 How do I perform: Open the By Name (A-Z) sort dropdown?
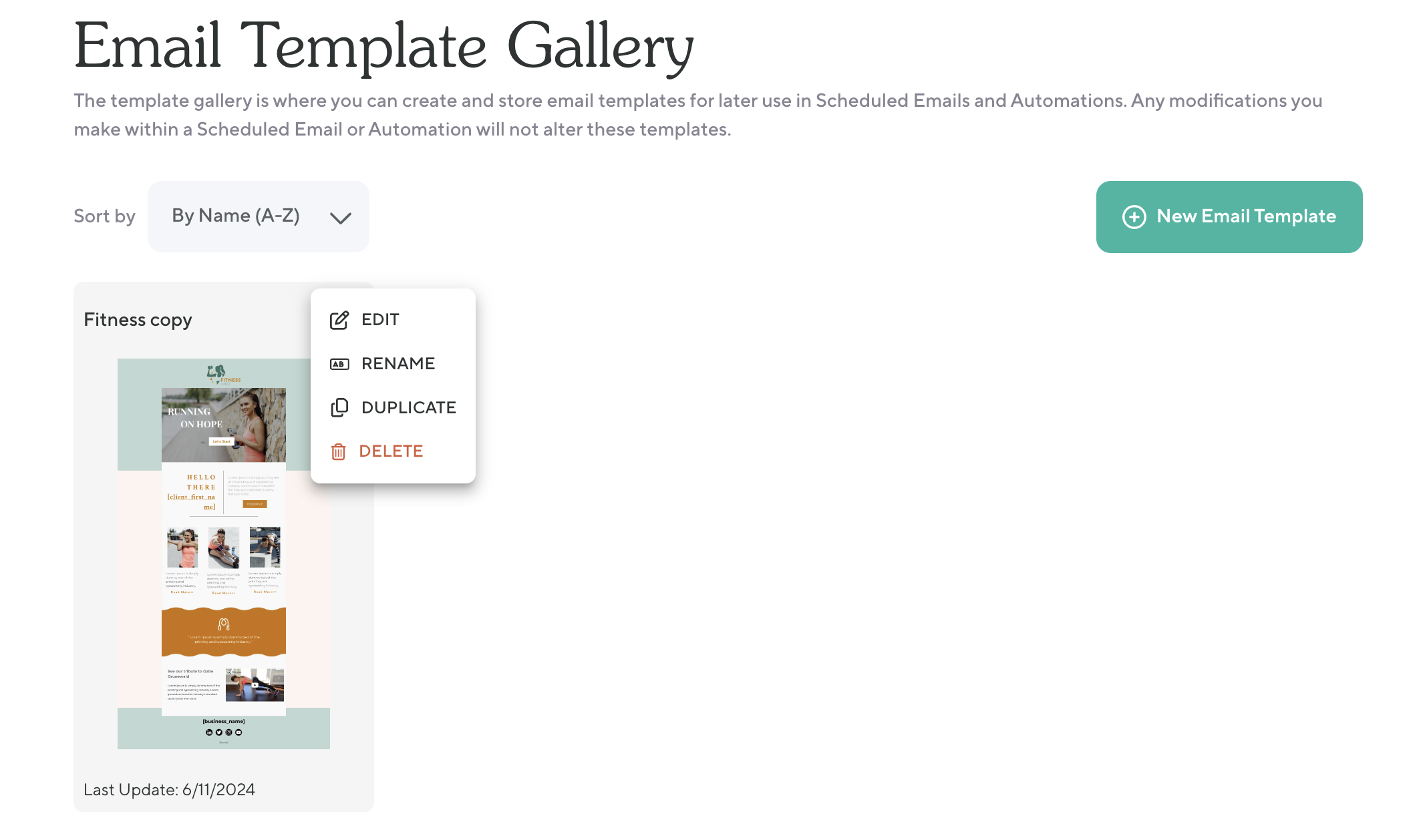(258, 216)
